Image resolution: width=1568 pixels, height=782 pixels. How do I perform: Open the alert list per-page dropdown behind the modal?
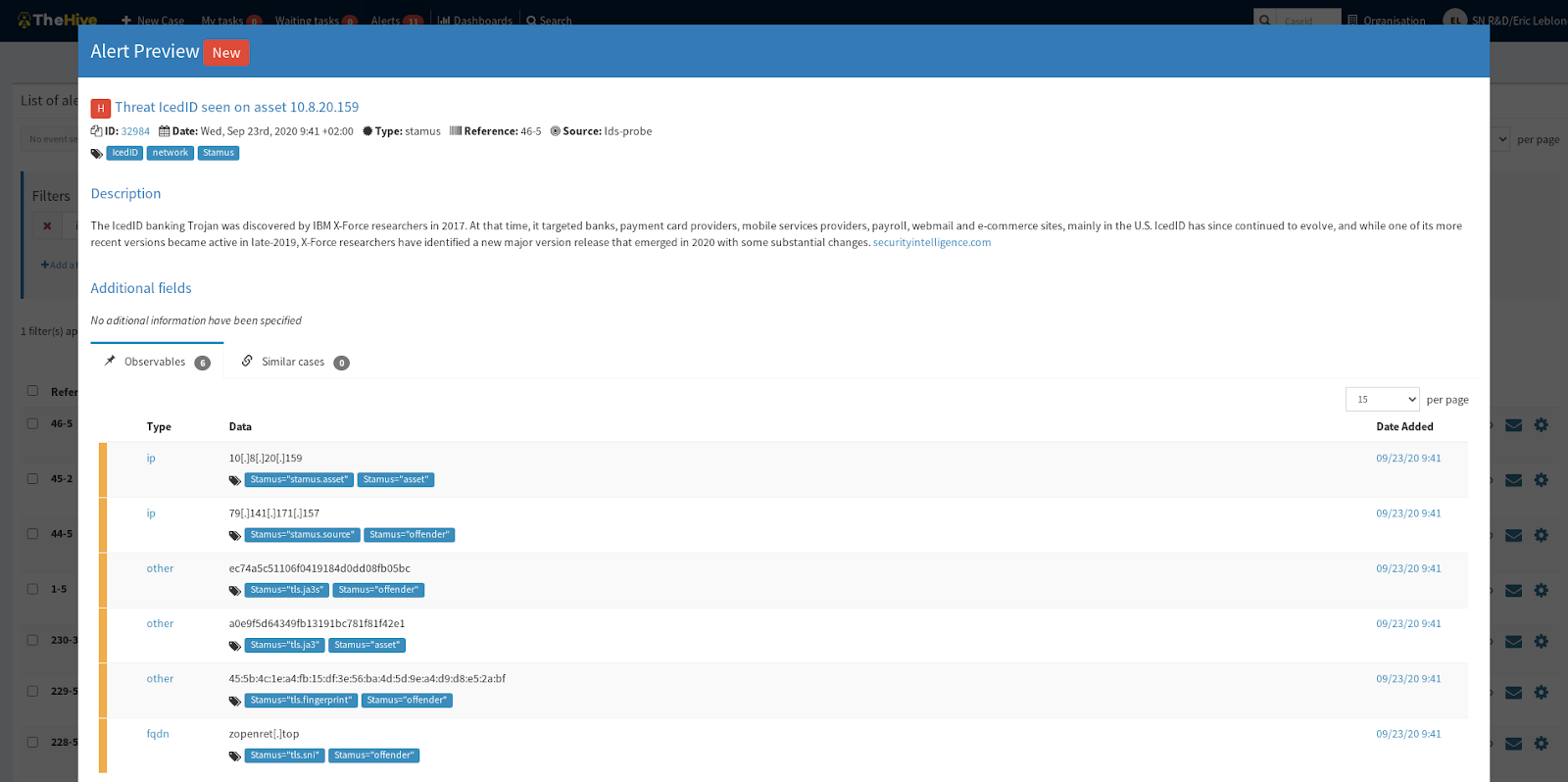coord(1501,139)
